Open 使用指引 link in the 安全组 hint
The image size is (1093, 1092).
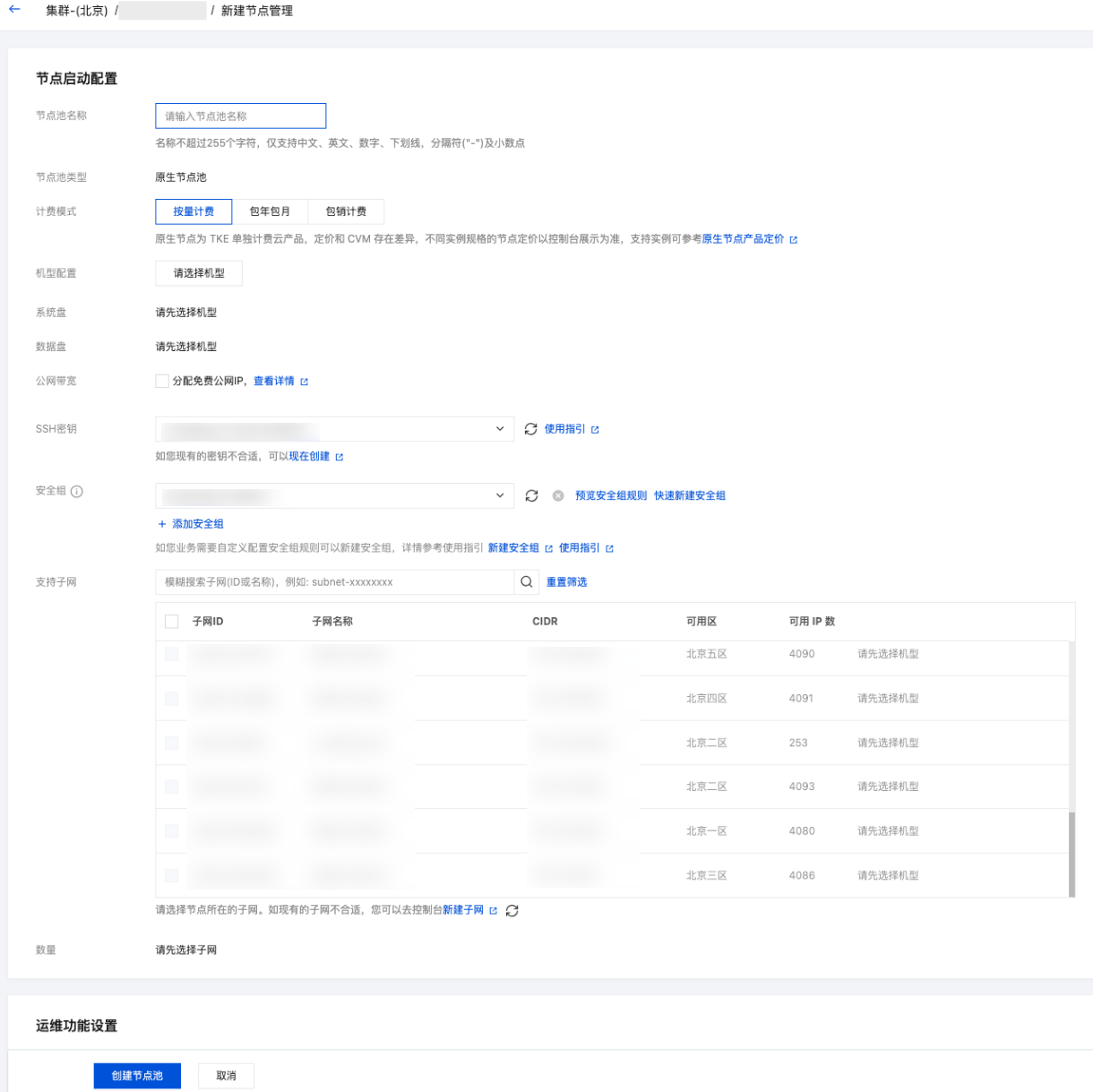580,547
